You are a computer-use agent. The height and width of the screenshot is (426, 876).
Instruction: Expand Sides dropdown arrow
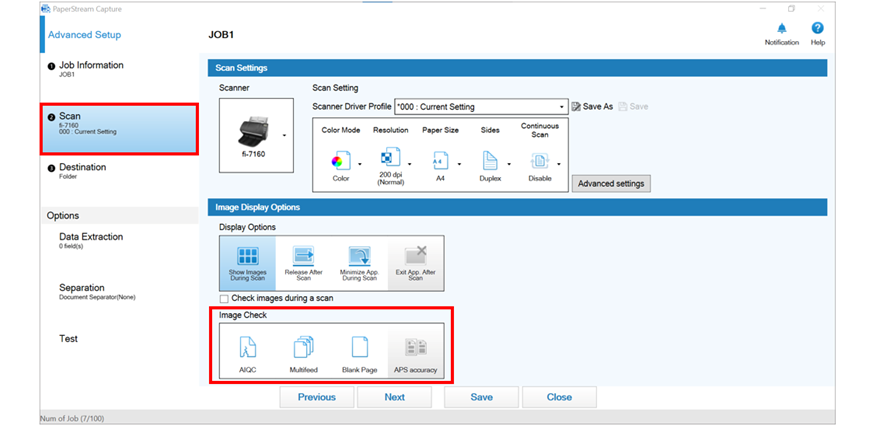pyautogui.click(x=509, y=164)
